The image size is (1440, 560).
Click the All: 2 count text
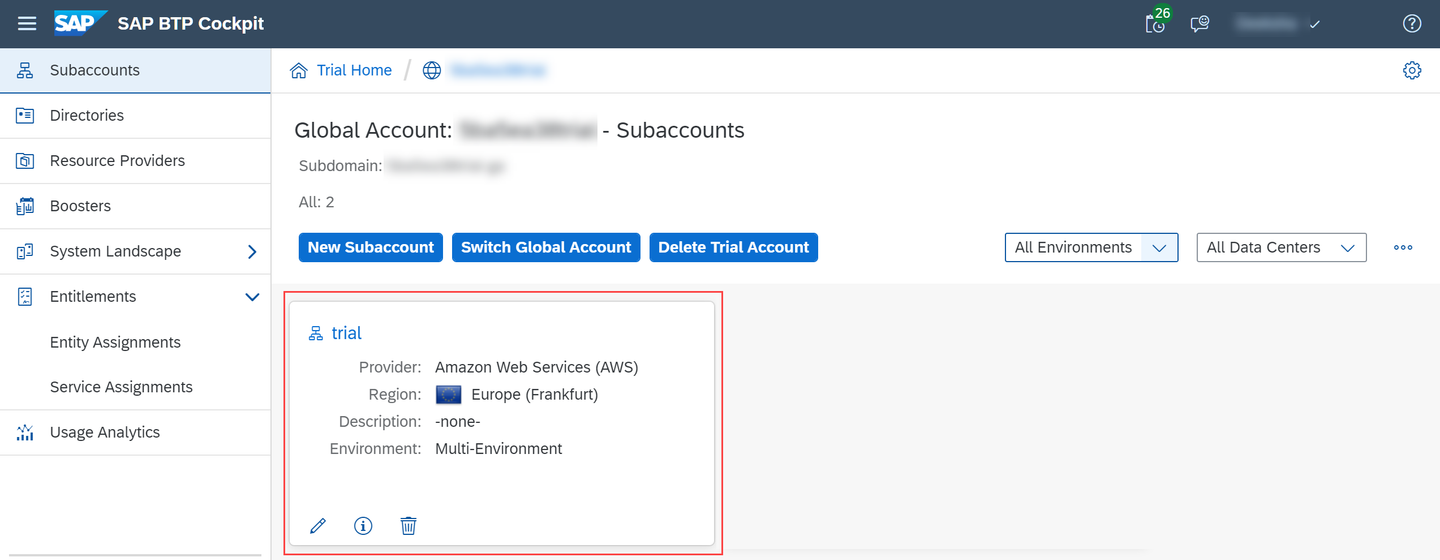pos(316,202)
